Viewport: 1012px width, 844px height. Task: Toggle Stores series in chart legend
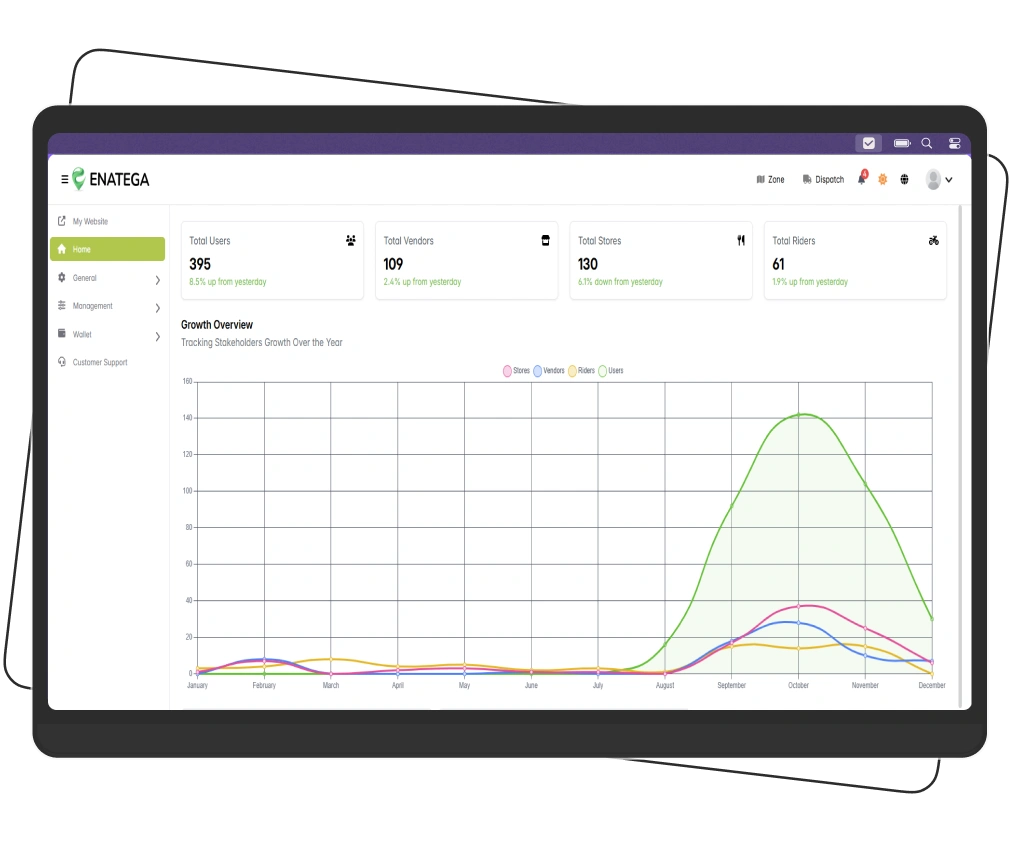click(516, 370)
